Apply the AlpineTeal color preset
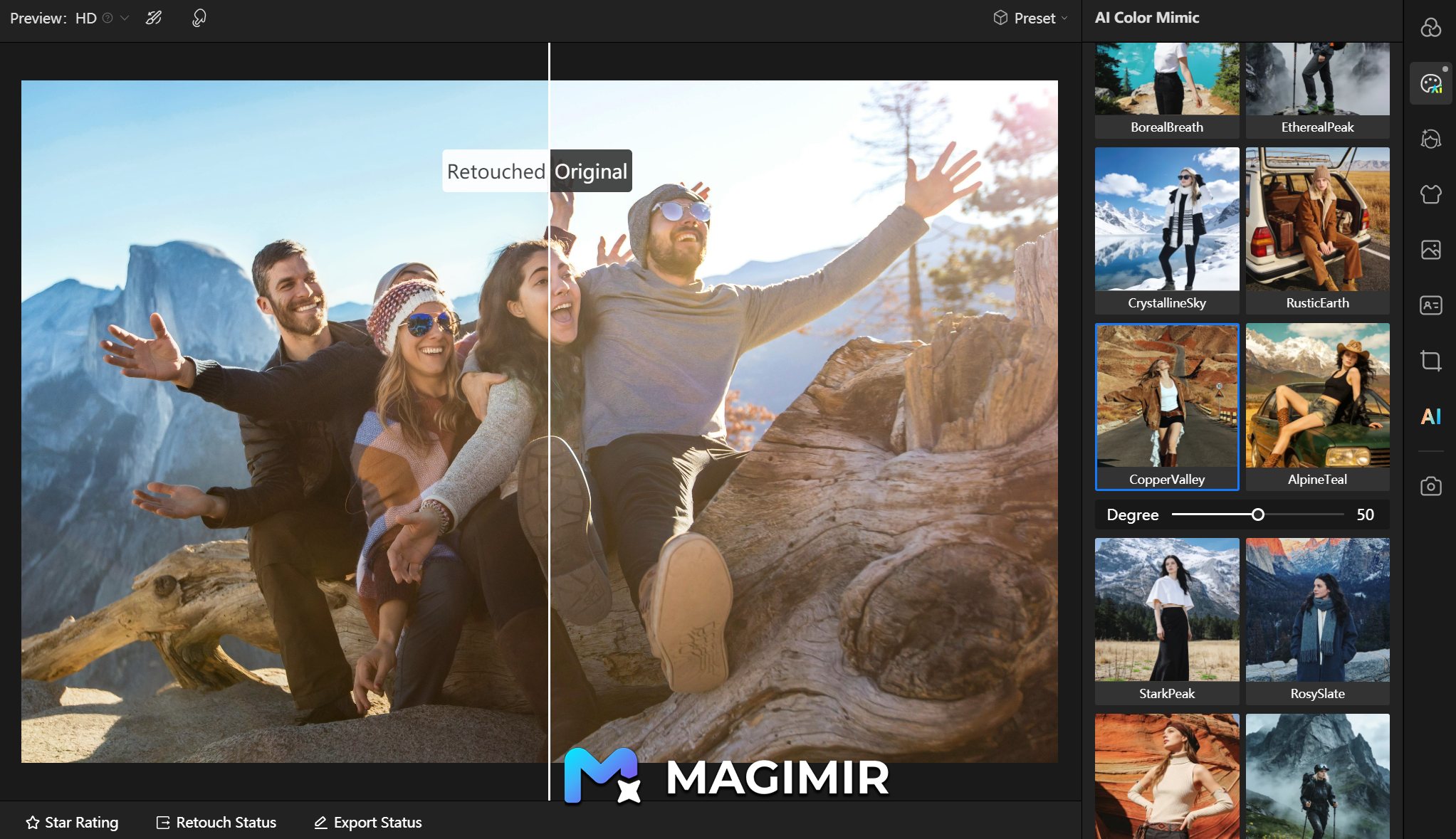Viewport: 1456px width, 839px height. [x=1317, y=406]
